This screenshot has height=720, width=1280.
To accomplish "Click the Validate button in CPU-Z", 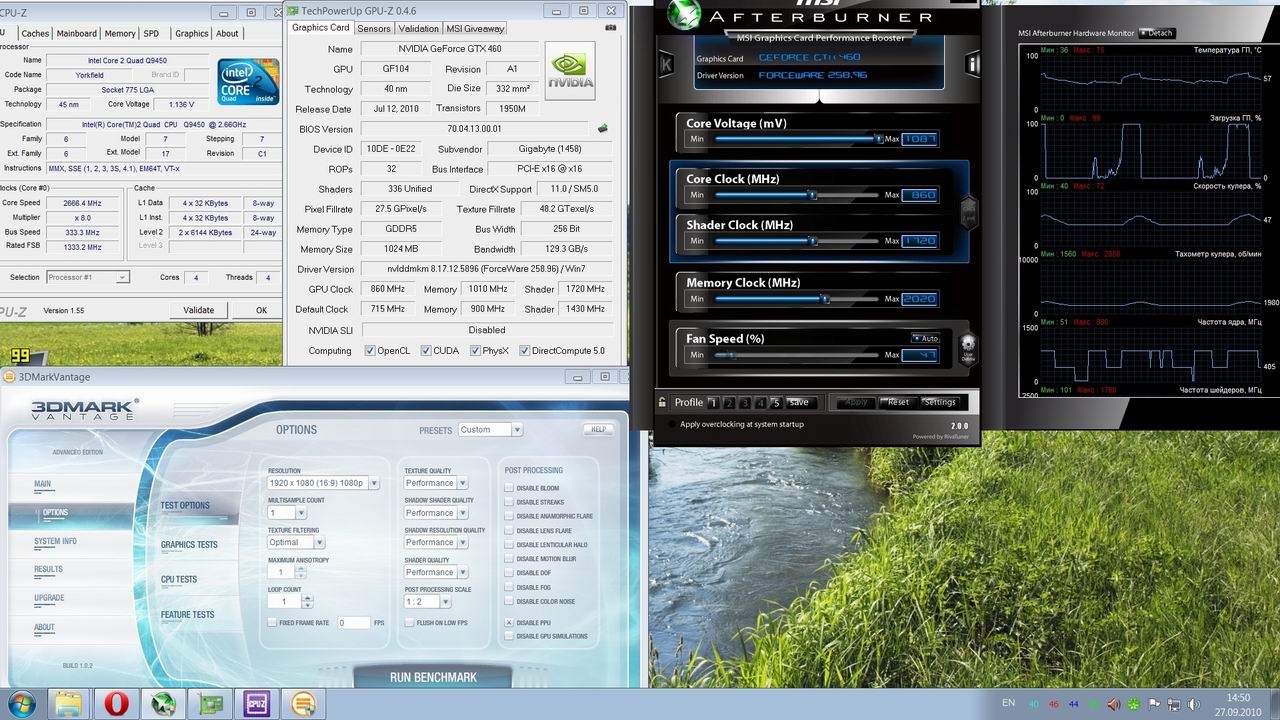I will (198, 310).
